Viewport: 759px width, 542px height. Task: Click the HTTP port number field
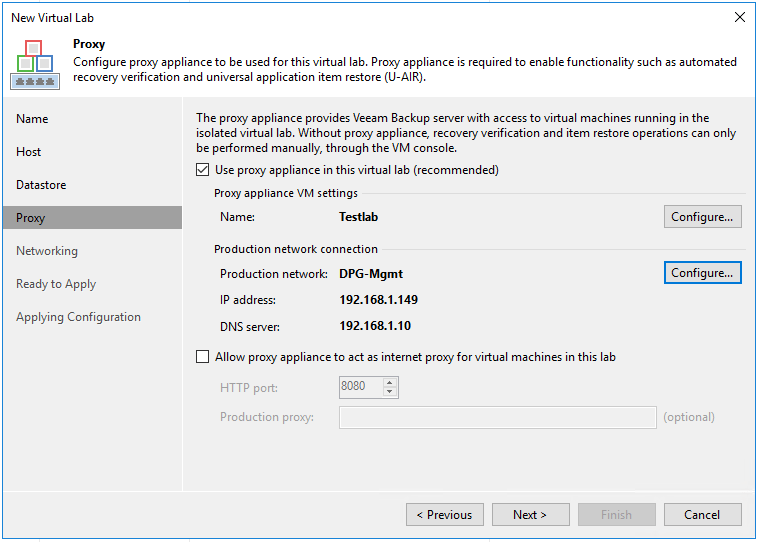(x=360, y=387)
